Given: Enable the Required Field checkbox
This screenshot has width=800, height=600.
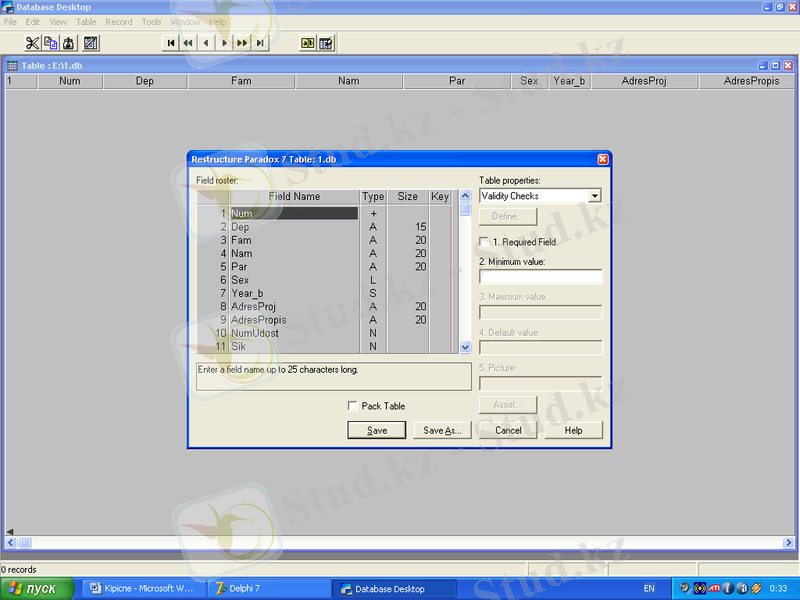Looking at the screenshot, I should pyautogui.click(x=485, y=242).
